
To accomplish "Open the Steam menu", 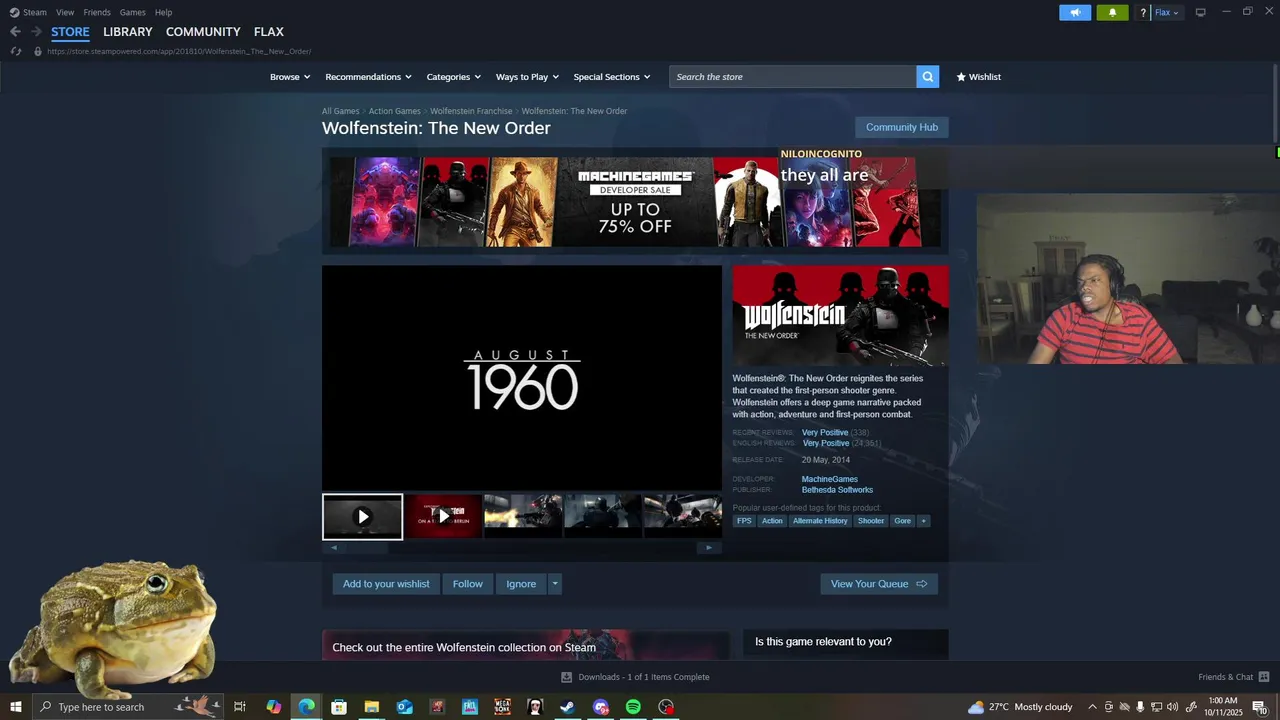I will (x=29, y=12).
